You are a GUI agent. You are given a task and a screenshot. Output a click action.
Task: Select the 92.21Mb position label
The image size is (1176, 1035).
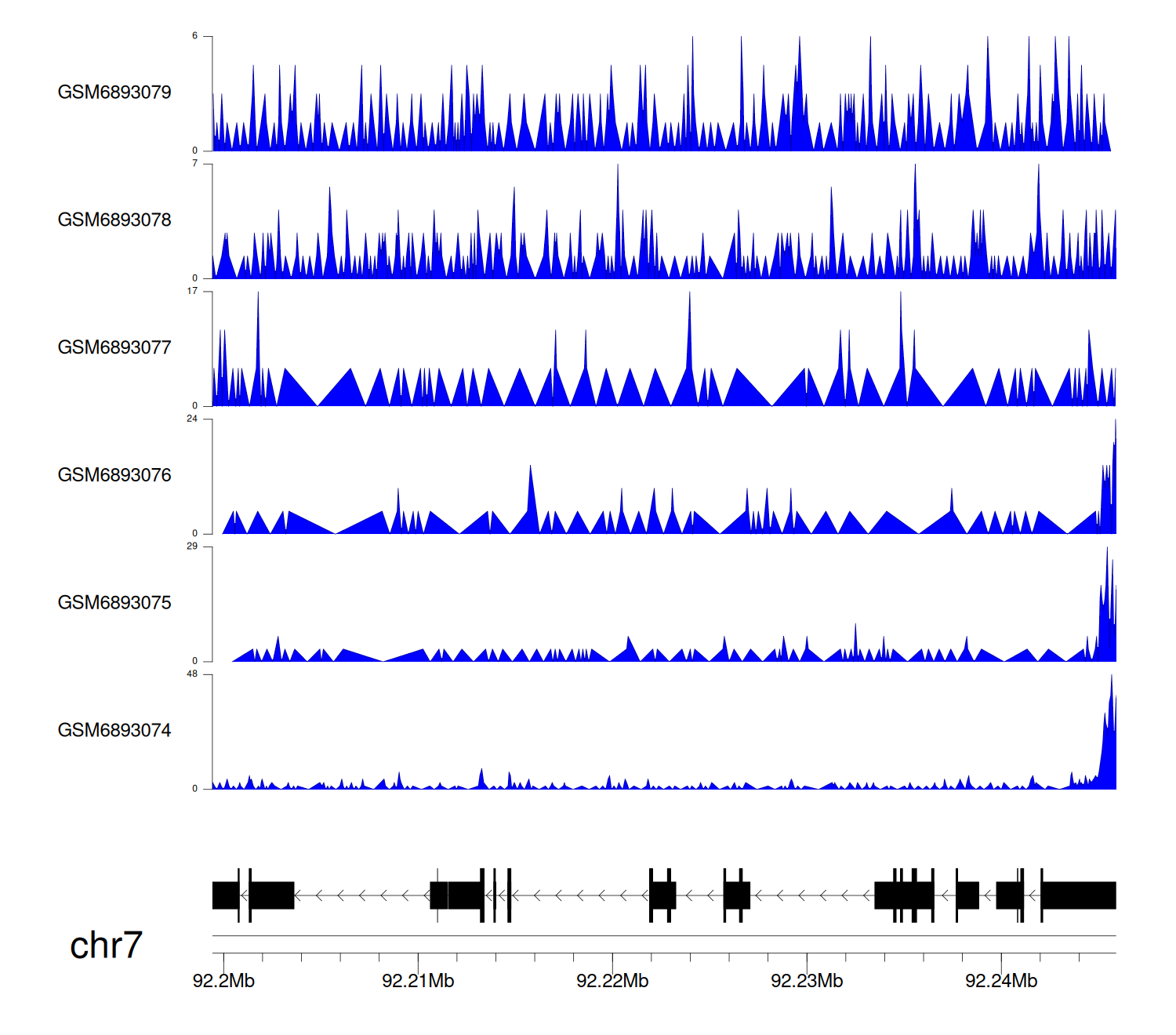pos(418,981)
